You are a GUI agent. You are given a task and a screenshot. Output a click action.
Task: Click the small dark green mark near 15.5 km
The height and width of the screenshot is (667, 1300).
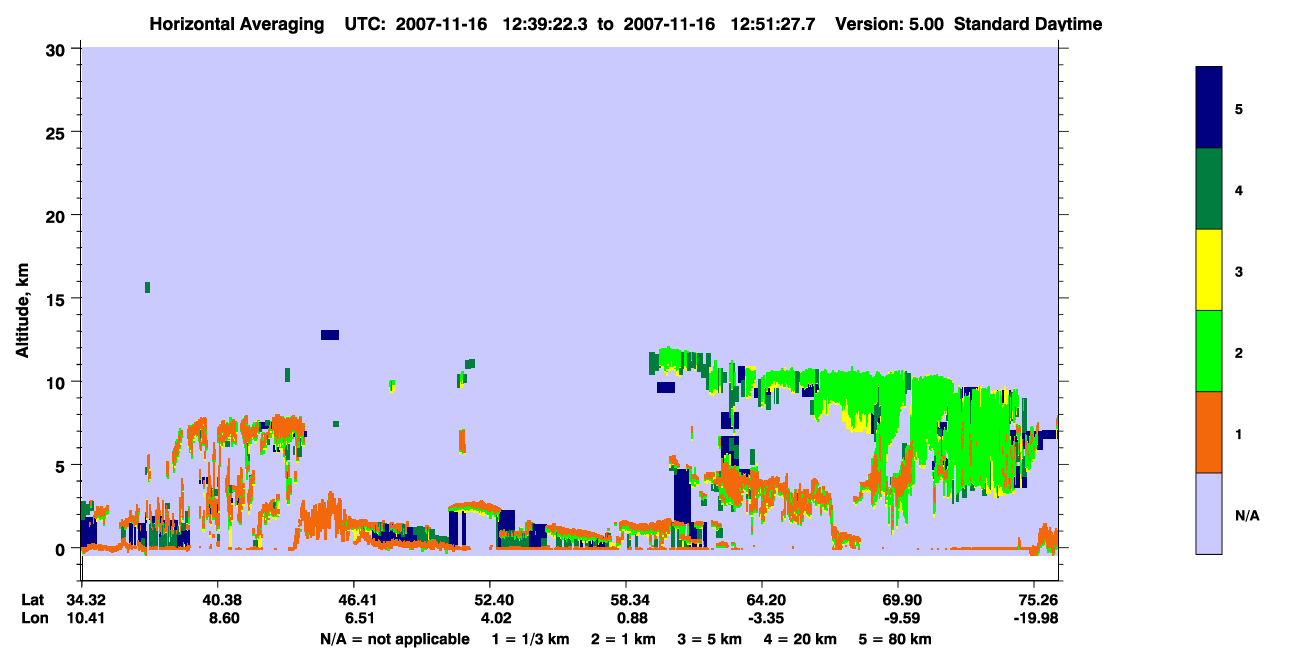148,287
